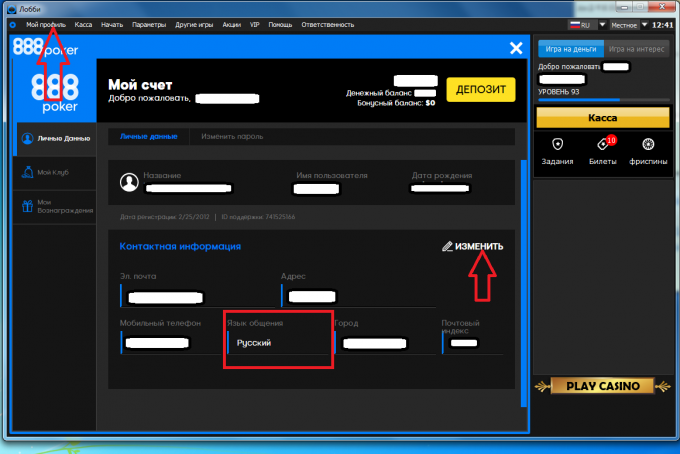Click the Контактная информация heading

[x=180, y=246]
